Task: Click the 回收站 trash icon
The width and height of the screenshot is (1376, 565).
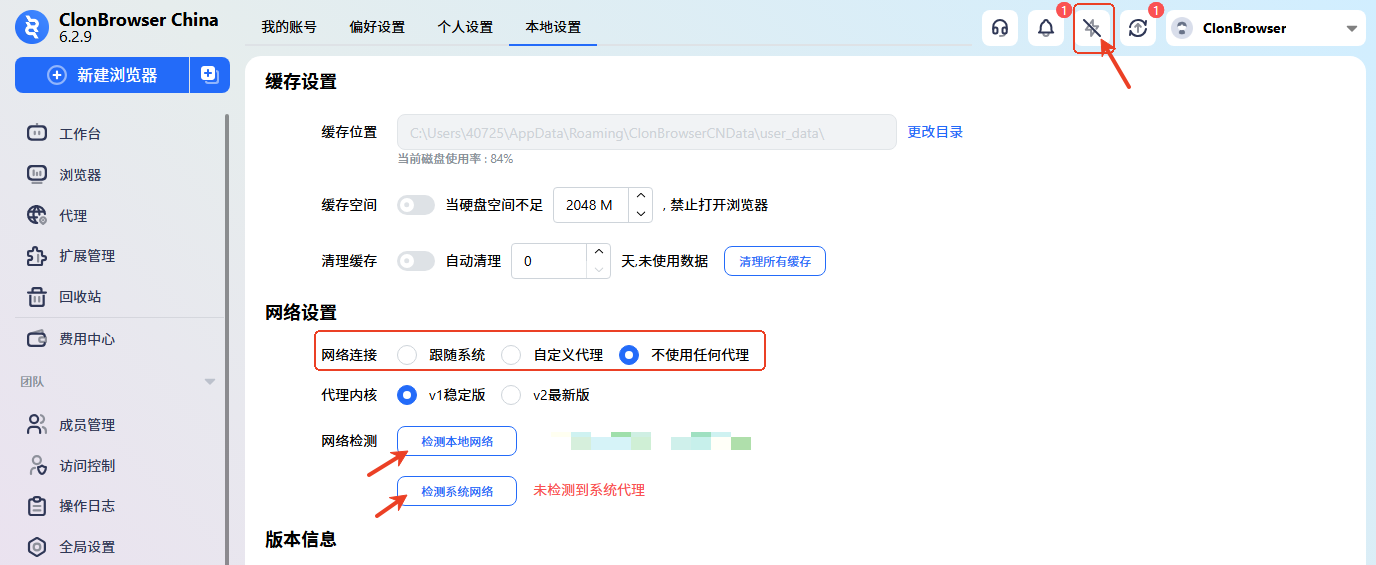Action: (x=37, y=297)
